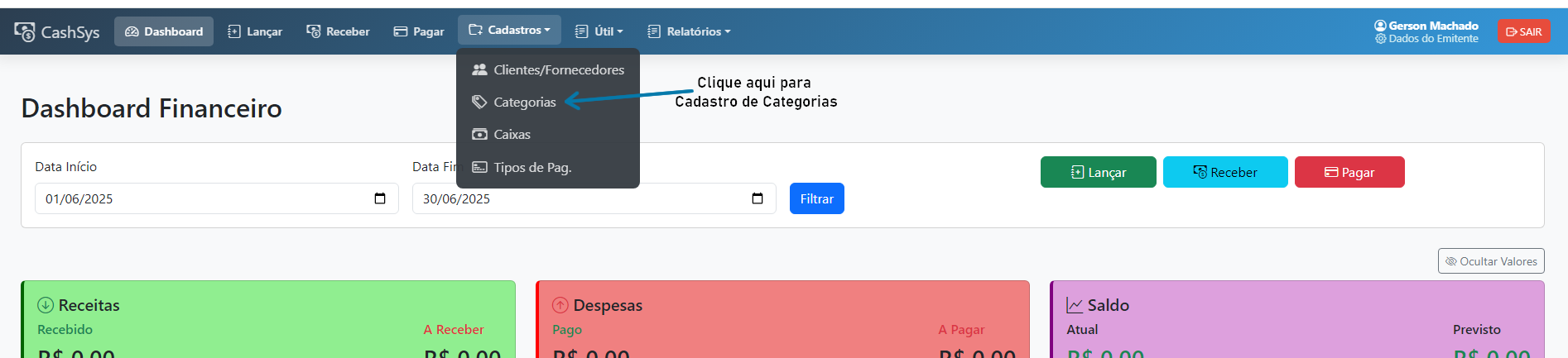Screen dimensions: 1568x358
Task: Click the Data Fim date field
Action: (594, 198)
